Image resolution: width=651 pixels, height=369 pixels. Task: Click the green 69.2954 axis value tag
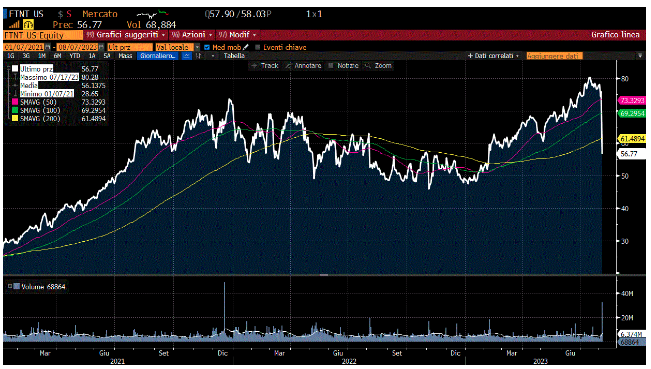632,113
